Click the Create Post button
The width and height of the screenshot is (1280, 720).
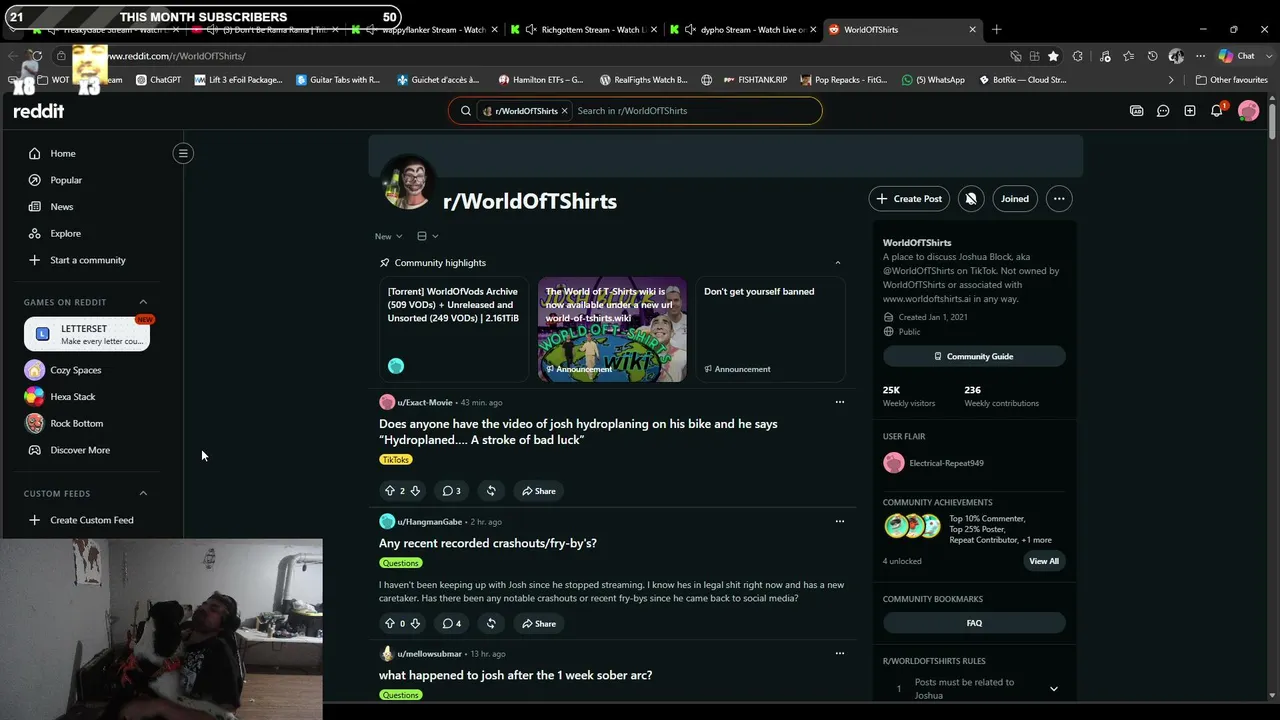tap(909, 199)
